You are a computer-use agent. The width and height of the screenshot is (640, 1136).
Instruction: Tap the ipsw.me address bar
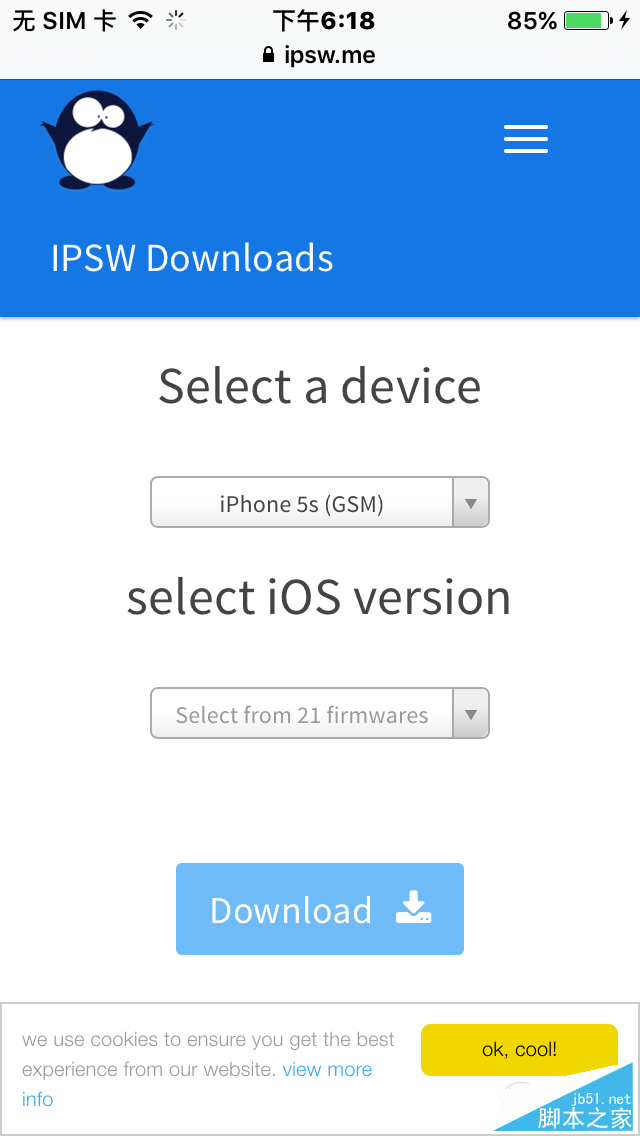coord(320,55)
